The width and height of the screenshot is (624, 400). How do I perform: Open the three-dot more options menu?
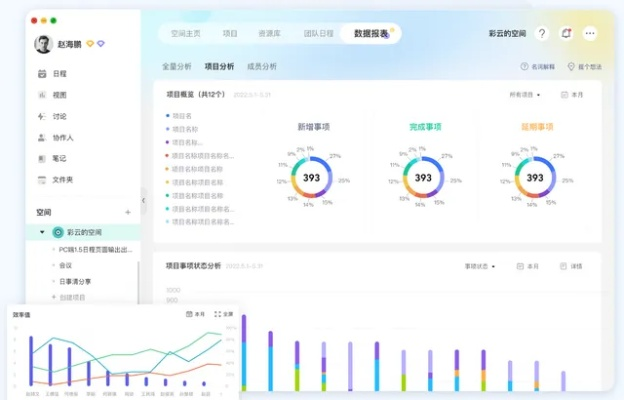pos(590,33)
